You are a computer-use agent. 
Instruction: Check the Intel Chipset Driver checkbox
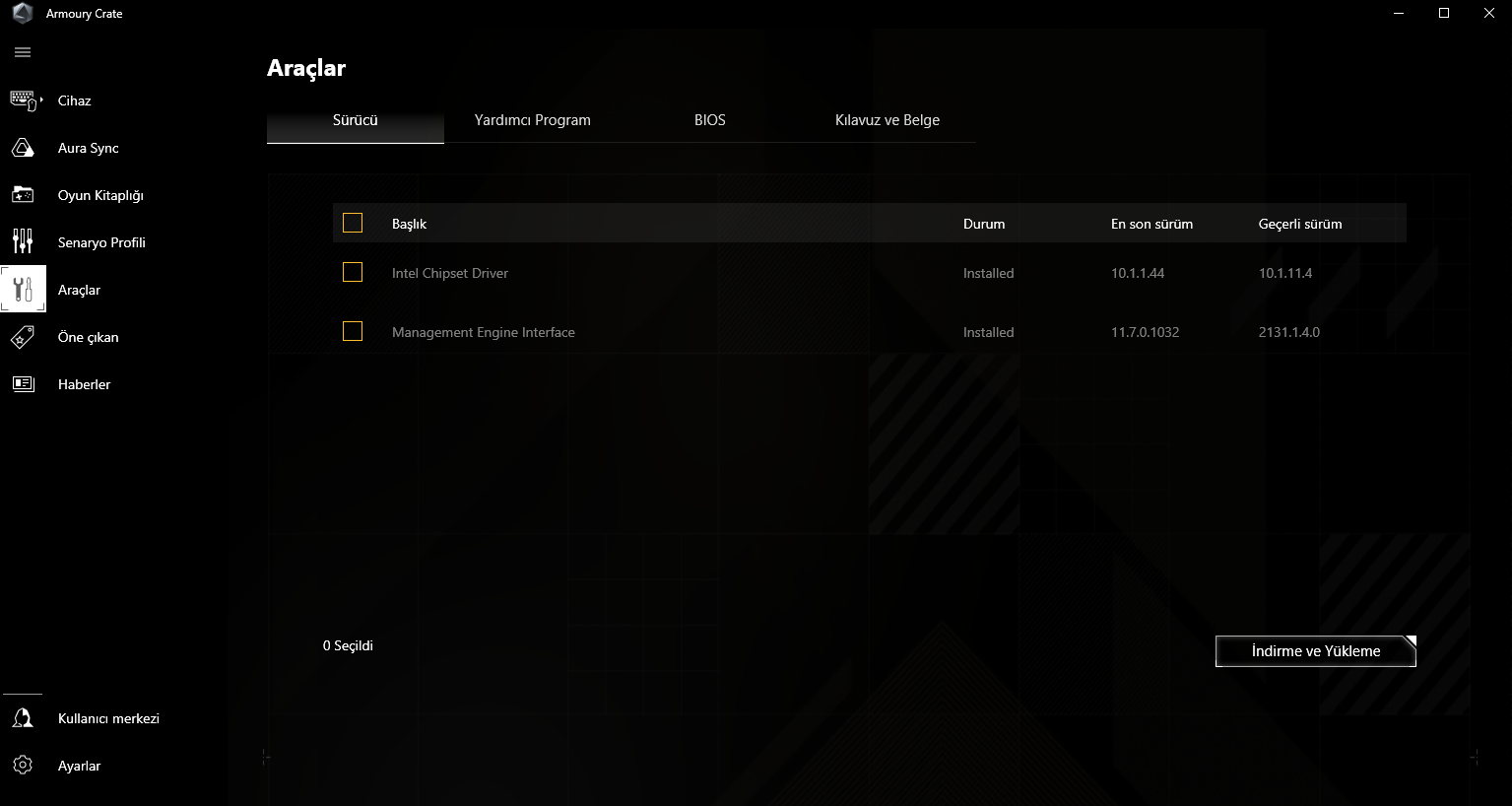coord(353,272)
